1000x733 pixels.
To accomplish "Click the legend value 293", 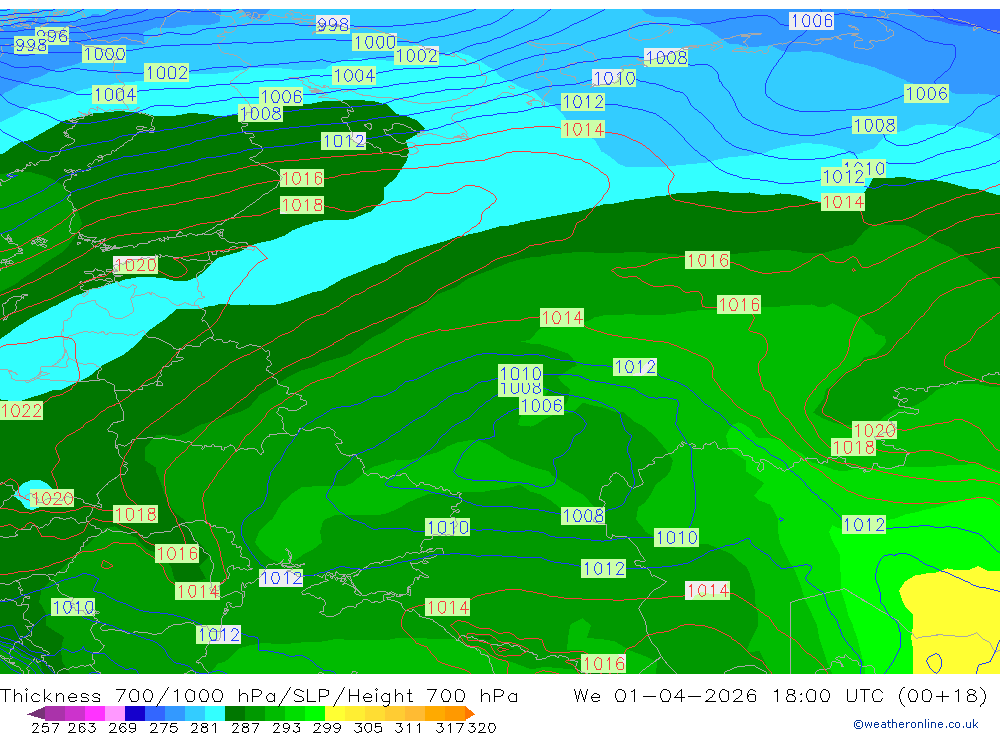I will click(x=286, y=727).
